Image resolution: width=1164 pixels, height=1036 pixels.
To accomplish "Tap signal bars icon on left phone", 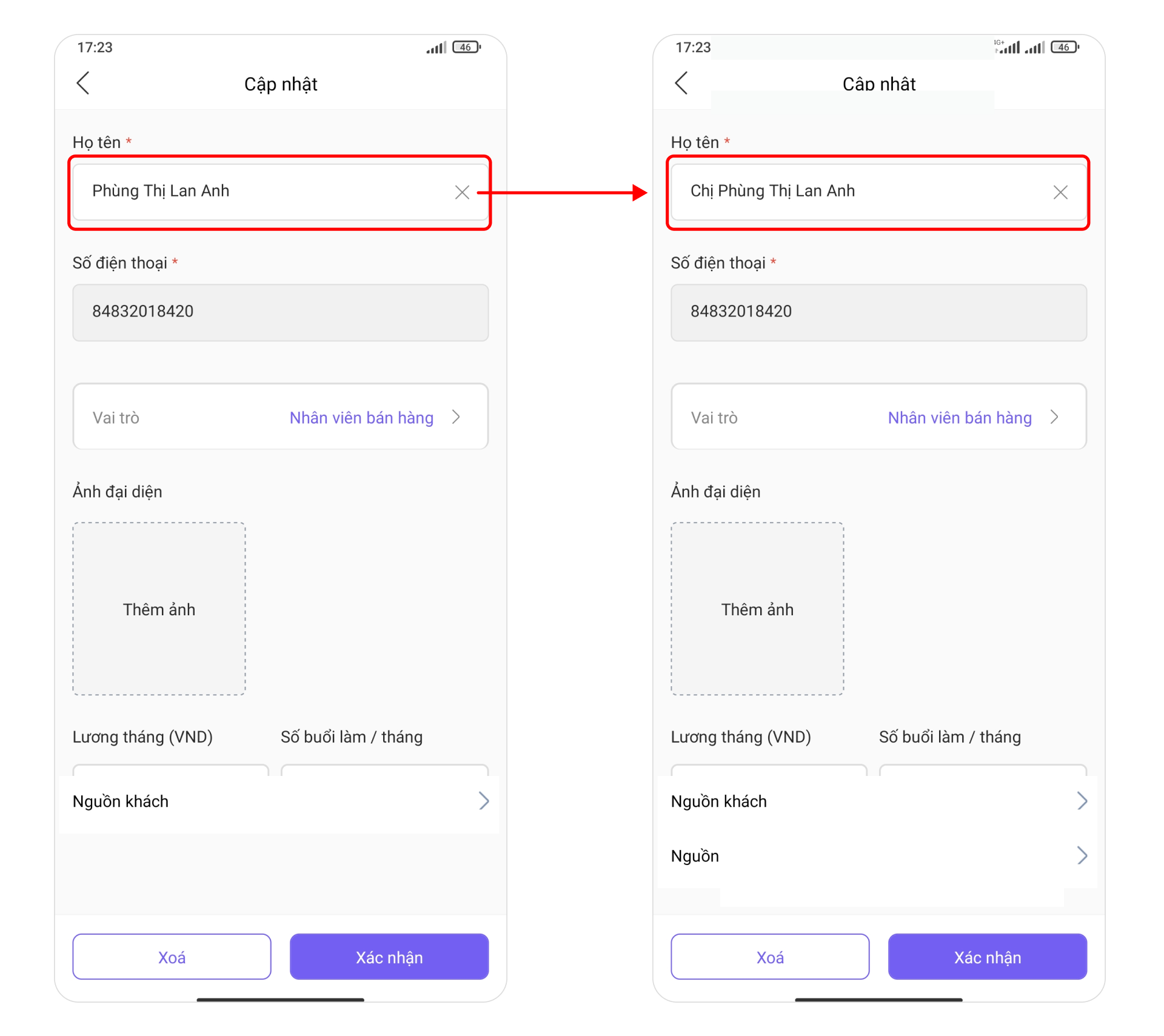I will point(436,47).
